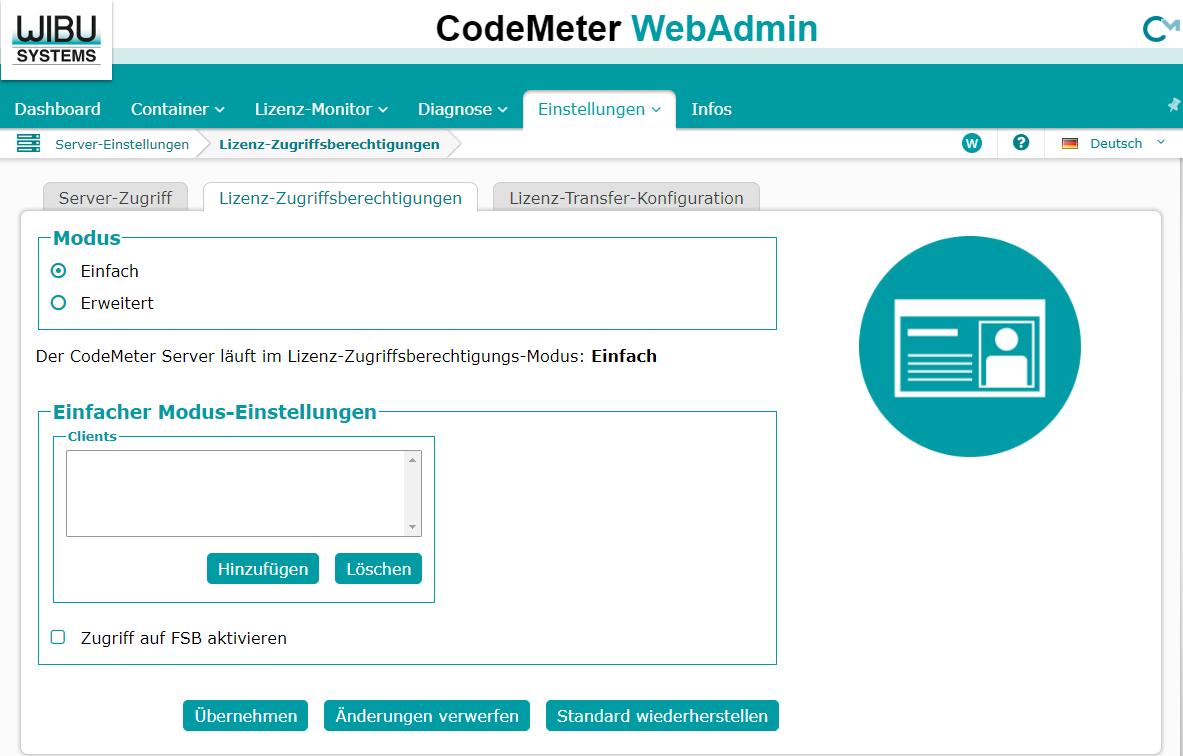Click the large ID card illustration
The height and width of the screenshot is (756, 1183).
click(x=969, y=346)
